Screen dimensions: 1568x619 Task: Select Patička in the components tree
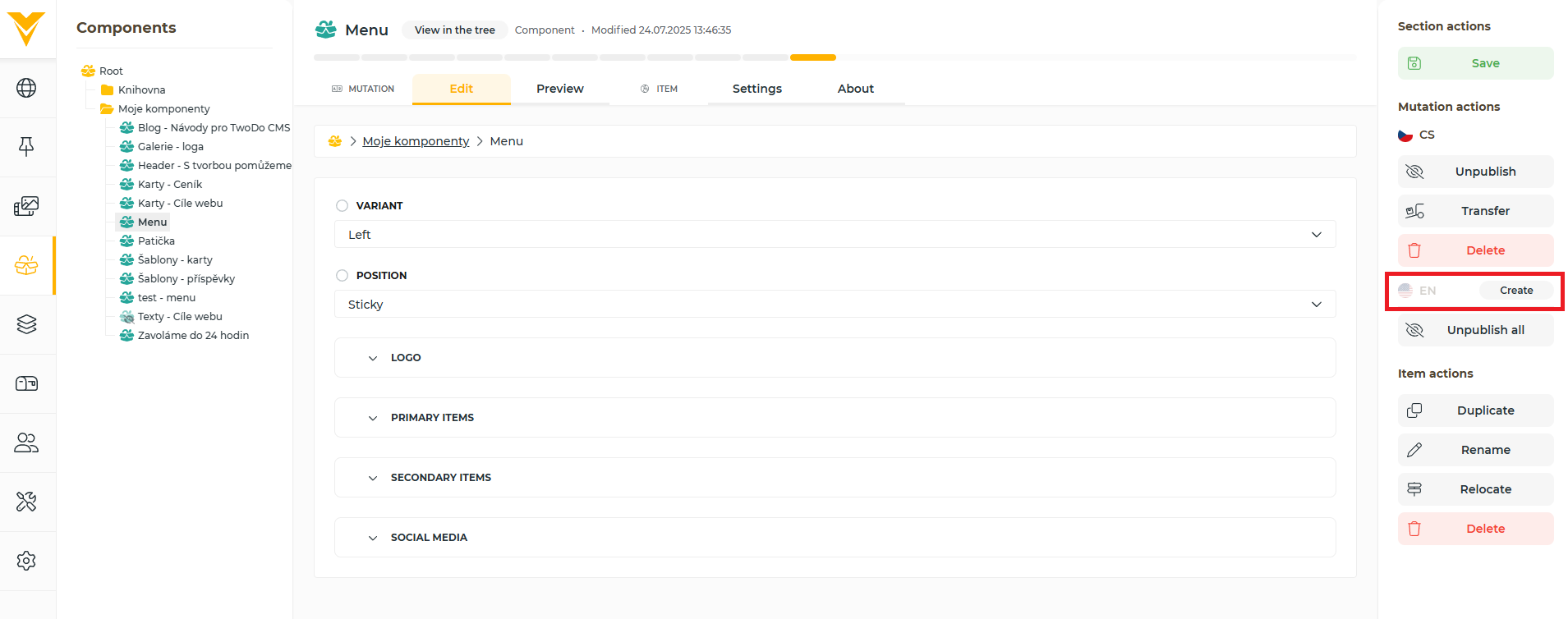click(156, 241)
